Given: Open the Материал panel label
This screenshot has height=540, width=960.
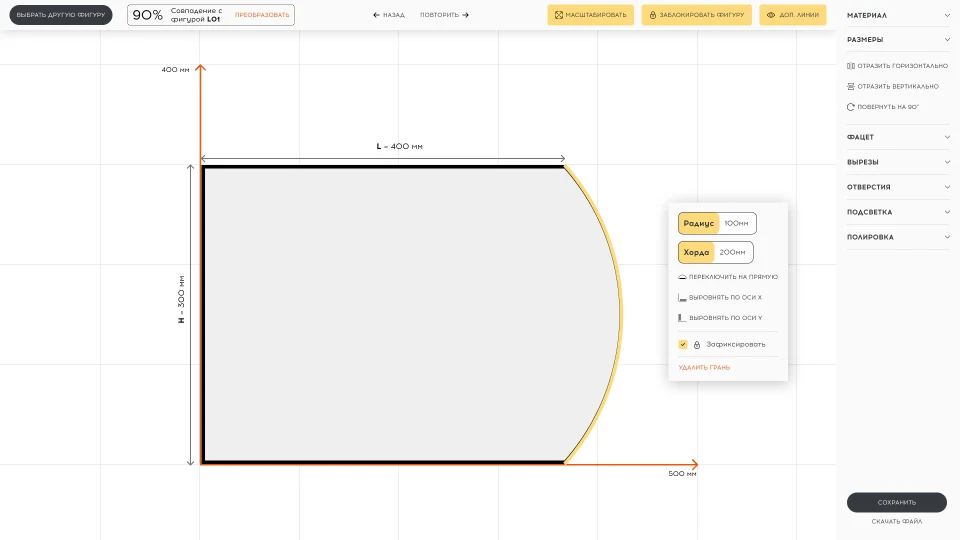Looking at the screenshot, I should [x=866, y=15].
